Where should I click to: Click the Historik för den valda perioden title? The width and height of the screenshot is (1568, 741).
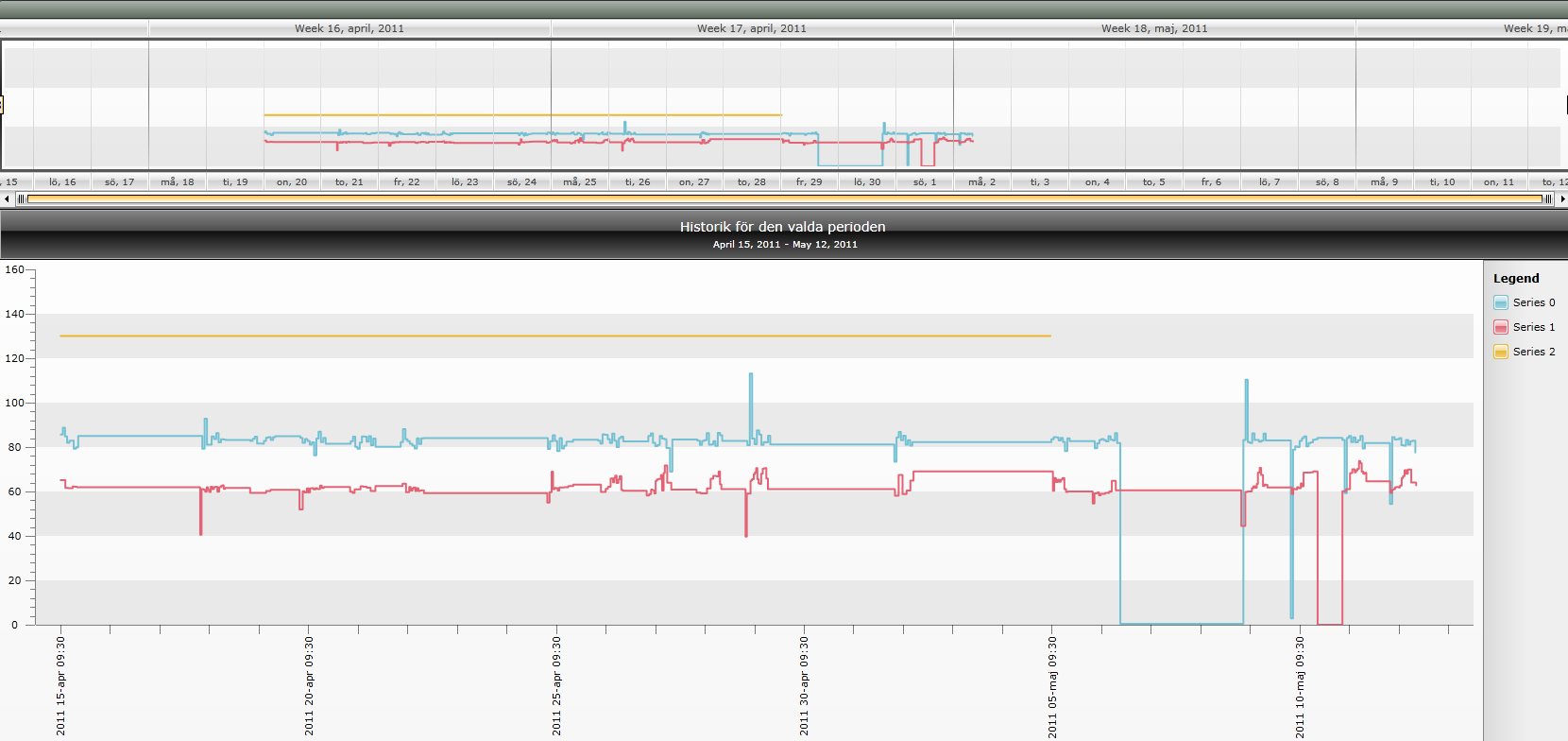pos(783,227)
